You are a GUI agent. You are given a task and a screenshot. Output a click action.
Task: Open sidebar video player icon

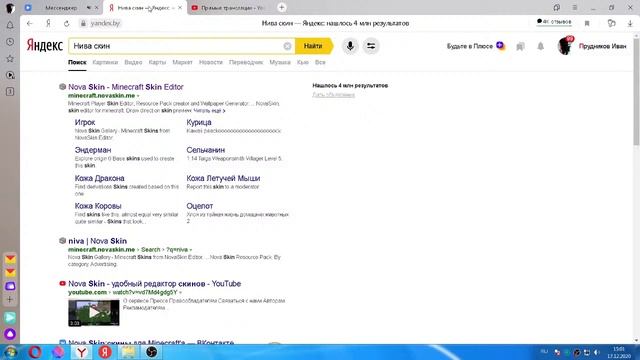coord(10,75)
